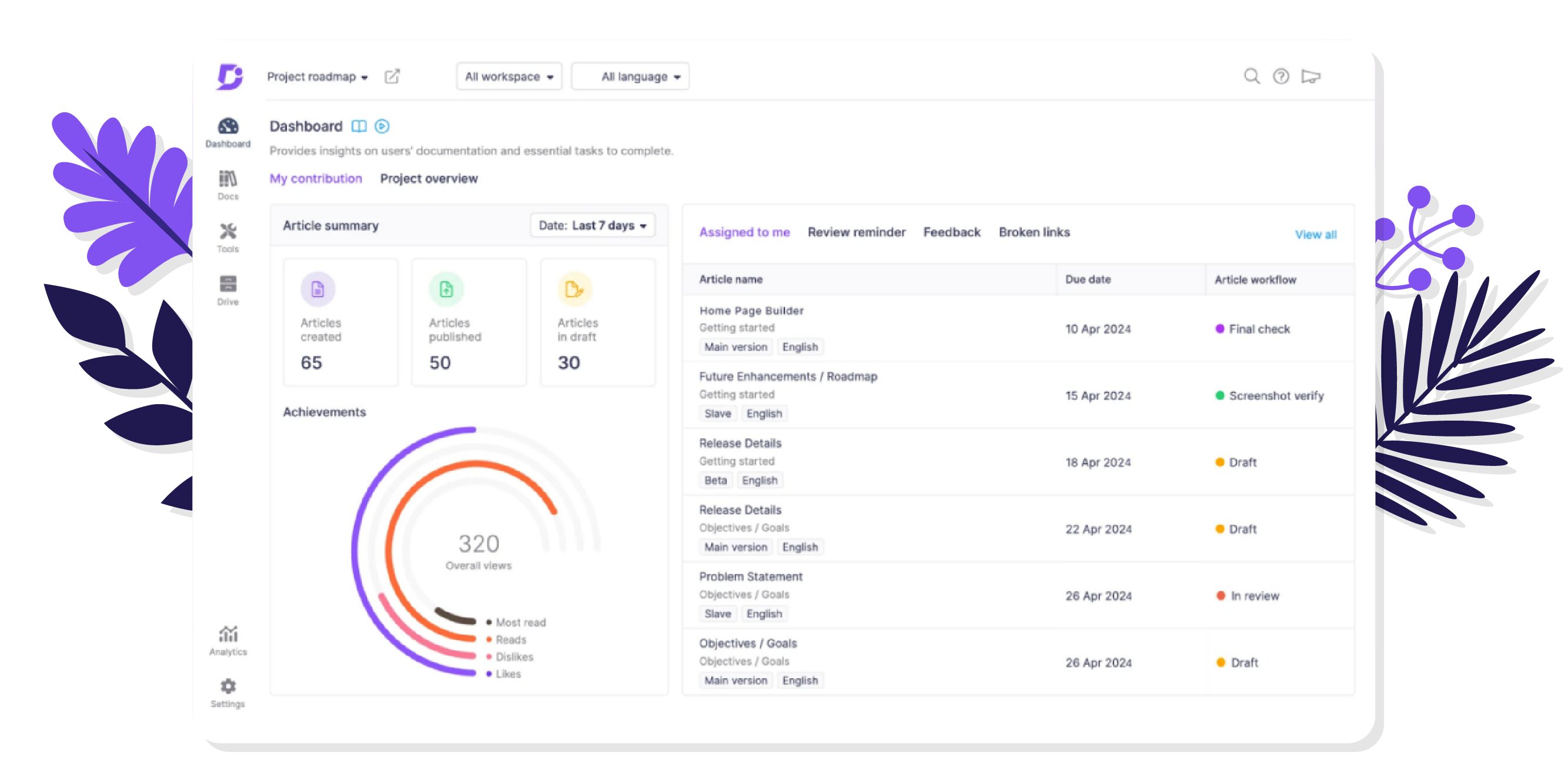
Task: Click the 320 Overall views figure
Action: [479, 552]
